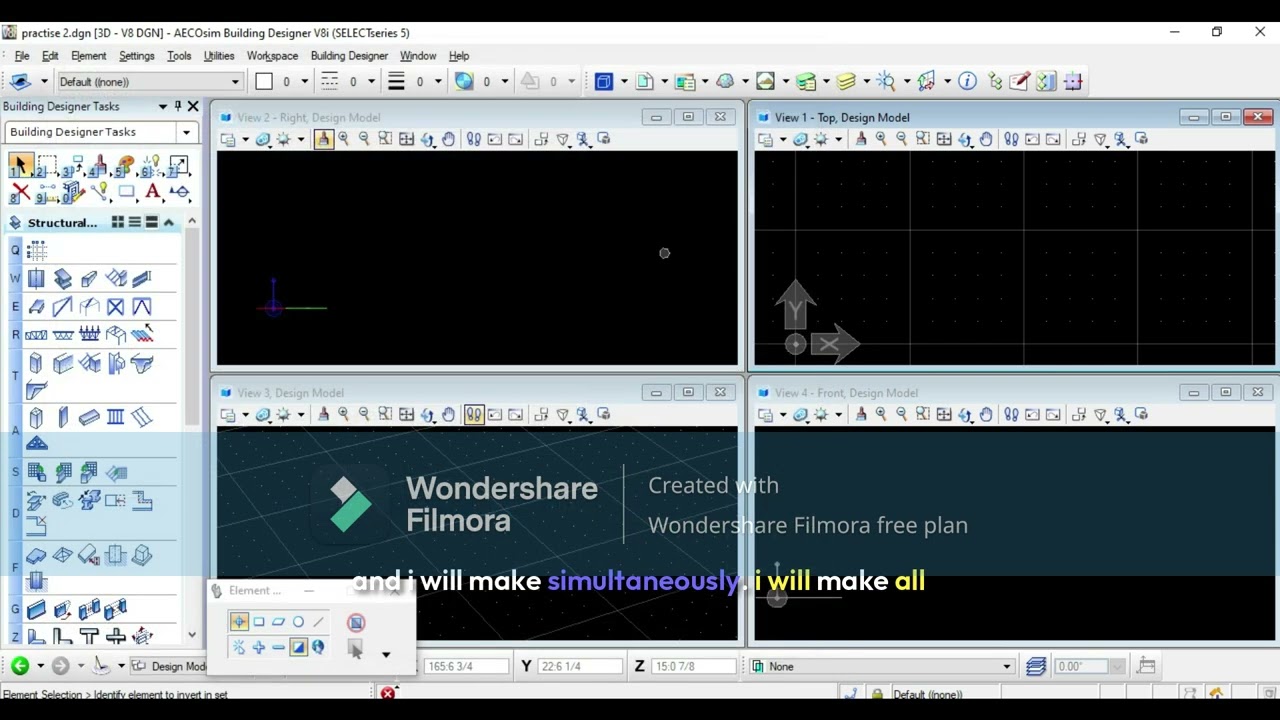Expand active line style dropdown arrow
Screen dimensions: 1280x720
(x=371, y=82)
